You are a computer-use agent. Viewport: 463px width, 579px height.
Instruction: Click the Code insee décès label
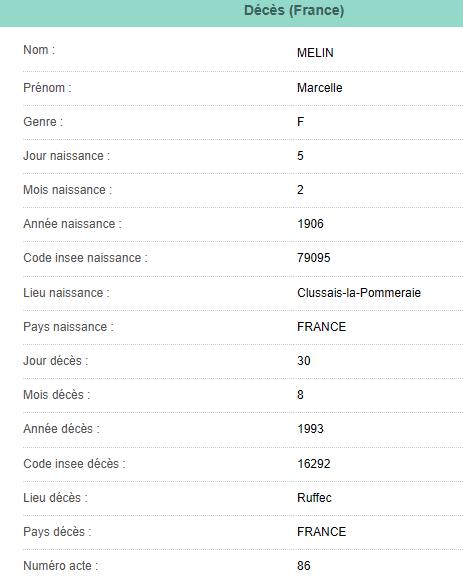74,464
